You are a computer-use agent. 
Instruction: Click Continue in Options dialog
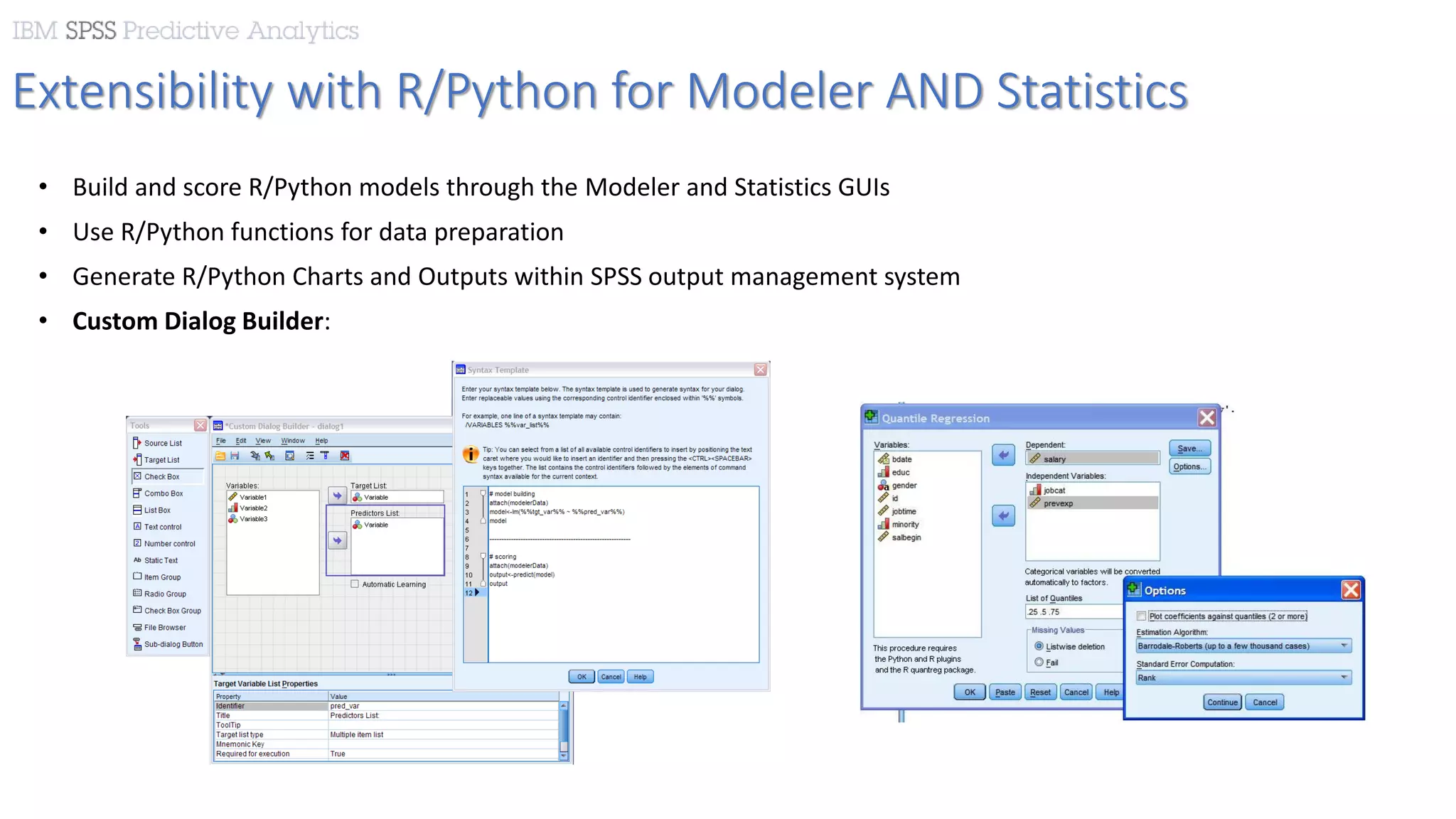click(x=1223, y=702)
